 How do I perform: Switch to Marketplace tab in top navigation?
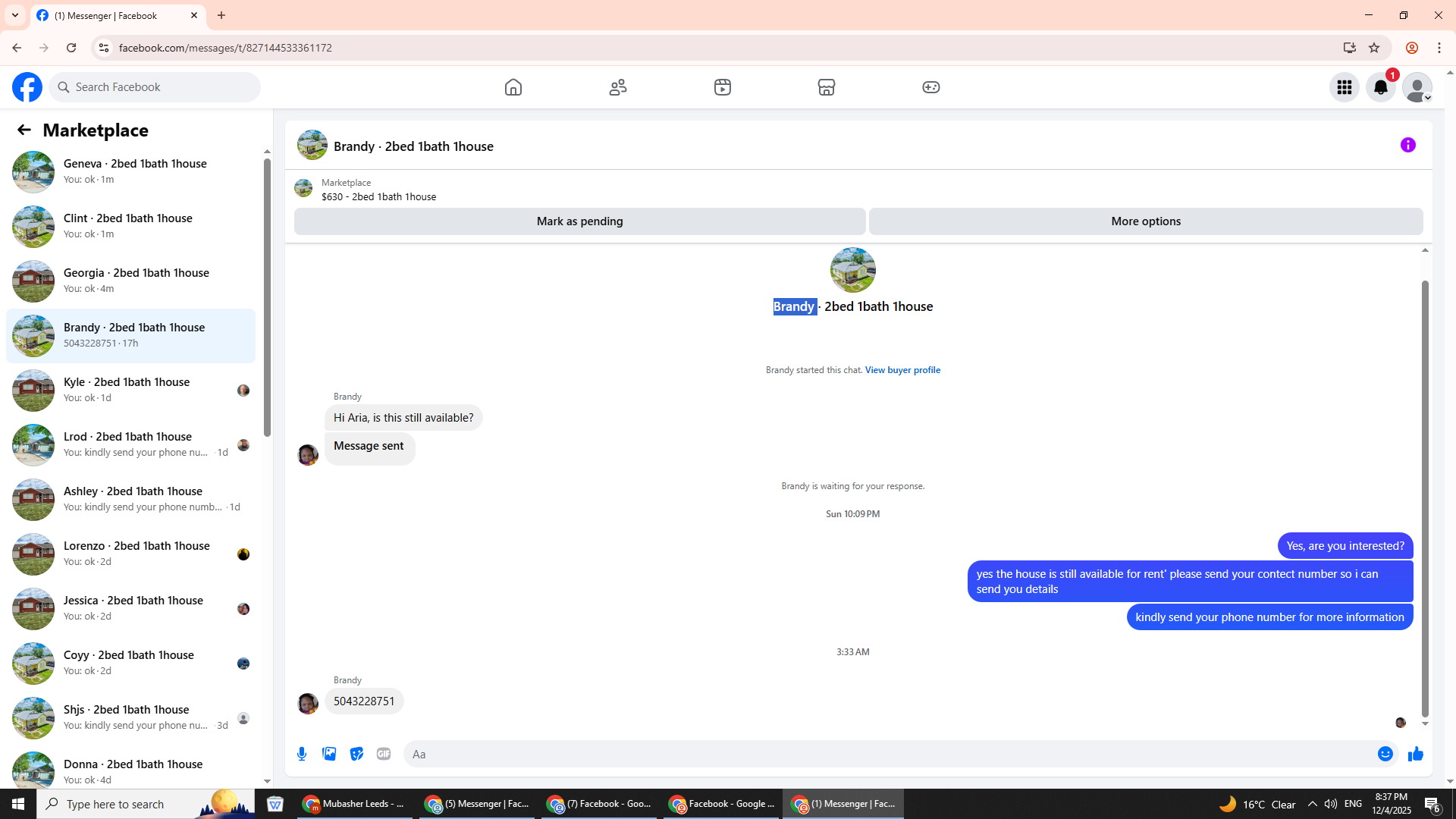click(x=826, y=87)
